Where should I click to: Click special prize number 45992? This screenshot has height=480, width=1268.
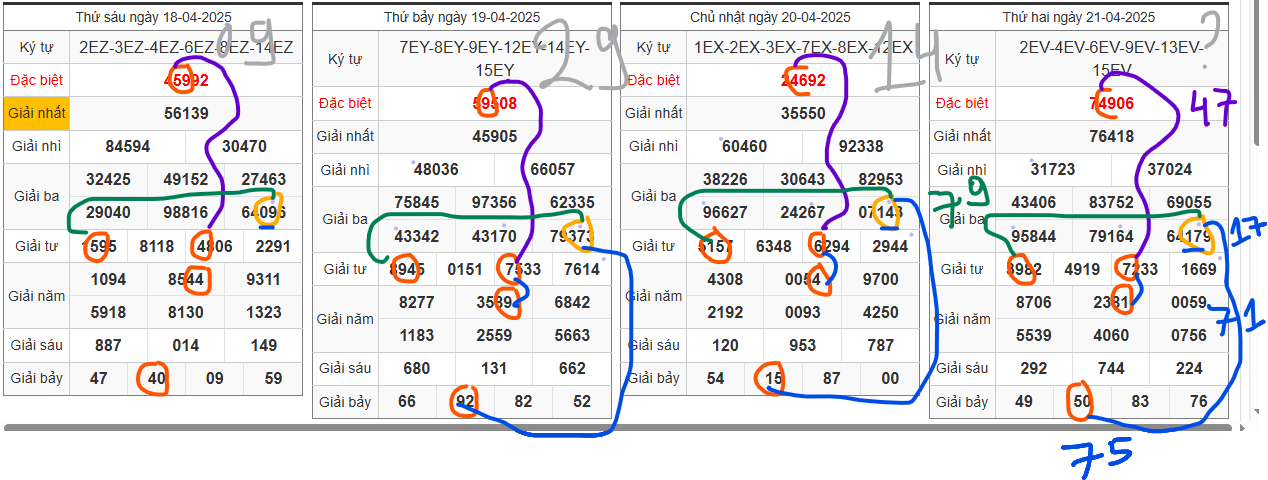coord(186,80)
